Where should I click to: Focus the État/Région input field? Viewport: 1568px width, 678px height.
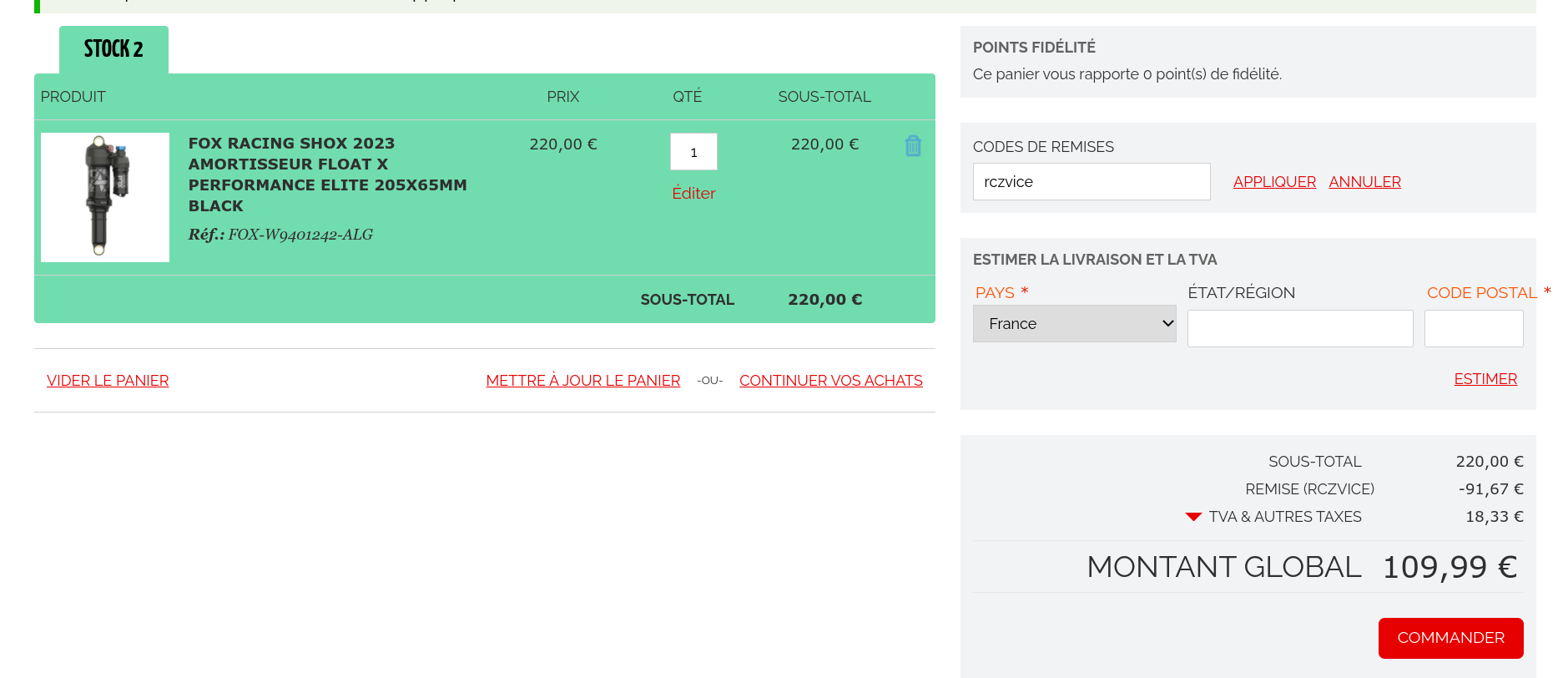click(x=1300, y=328)
